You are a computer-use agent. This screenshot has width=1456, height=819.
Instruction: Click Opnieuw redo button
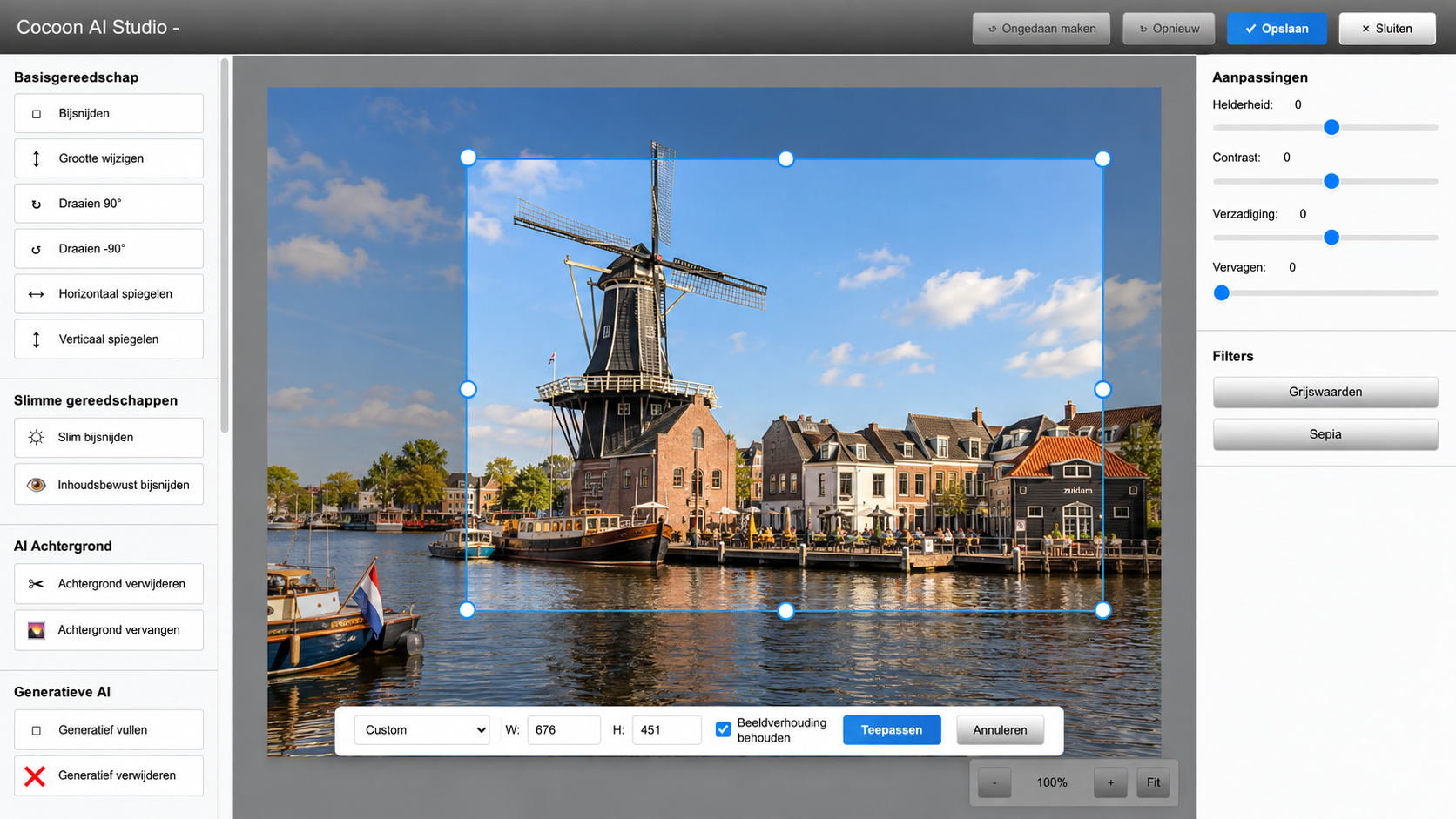coord(1169,29)
